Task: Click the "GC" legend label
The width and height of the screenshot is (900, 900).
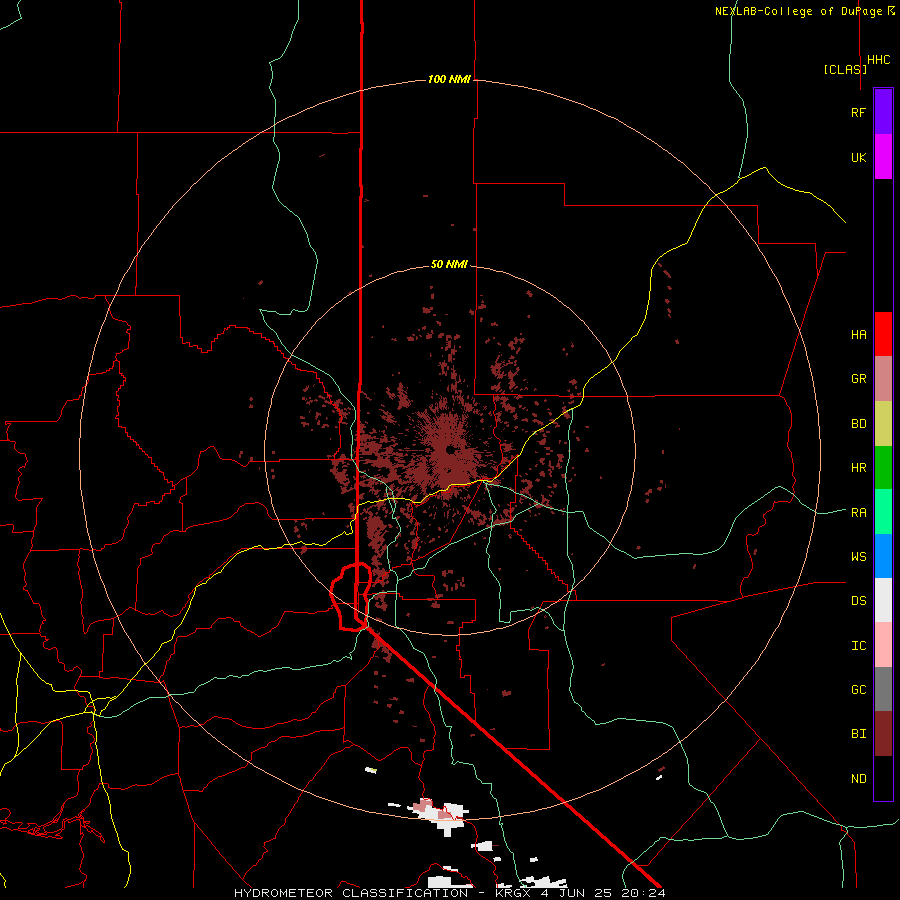Action: 859,690
